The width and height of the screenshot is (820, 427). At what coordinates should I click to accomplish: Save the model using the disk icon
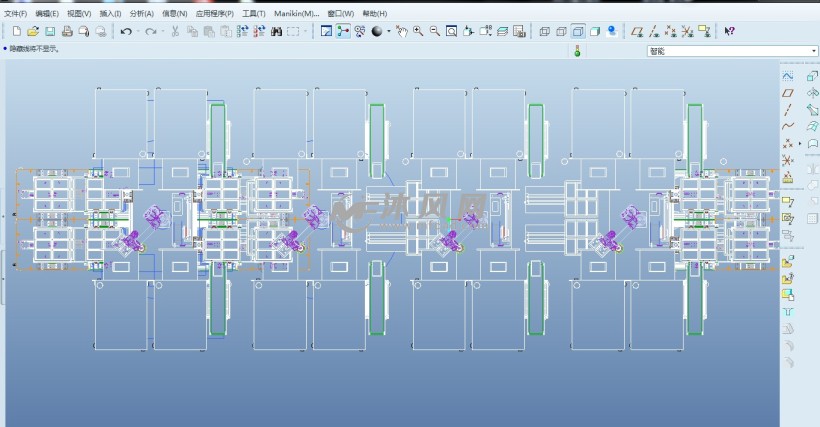coord(49,32)
